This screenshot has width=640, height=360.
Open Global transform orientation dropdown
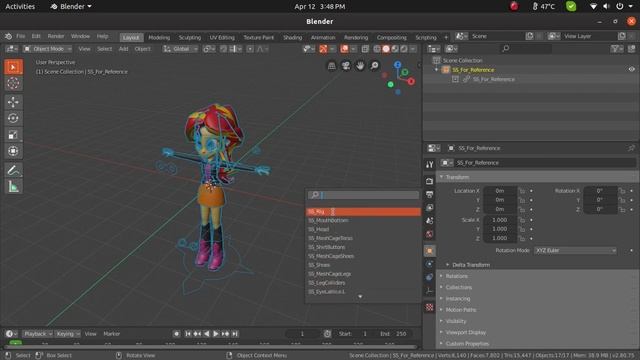[x=180, y=49]
